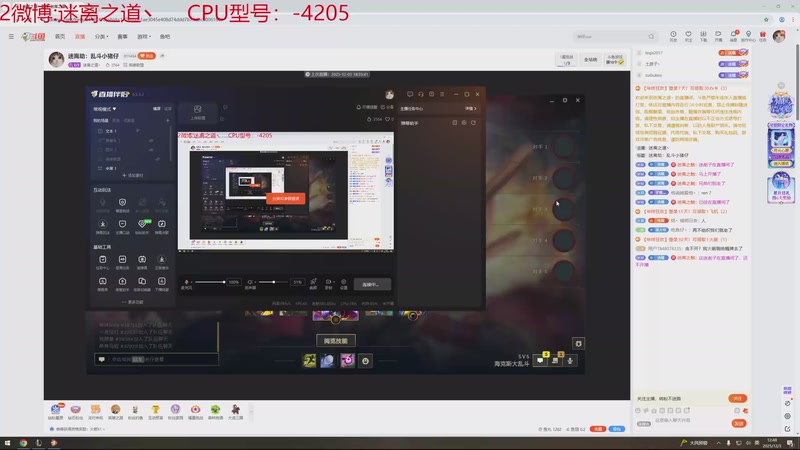The image size is (800, 450).
Task: Open the 消息 messages icon with the badge
Action: (733, 36)
